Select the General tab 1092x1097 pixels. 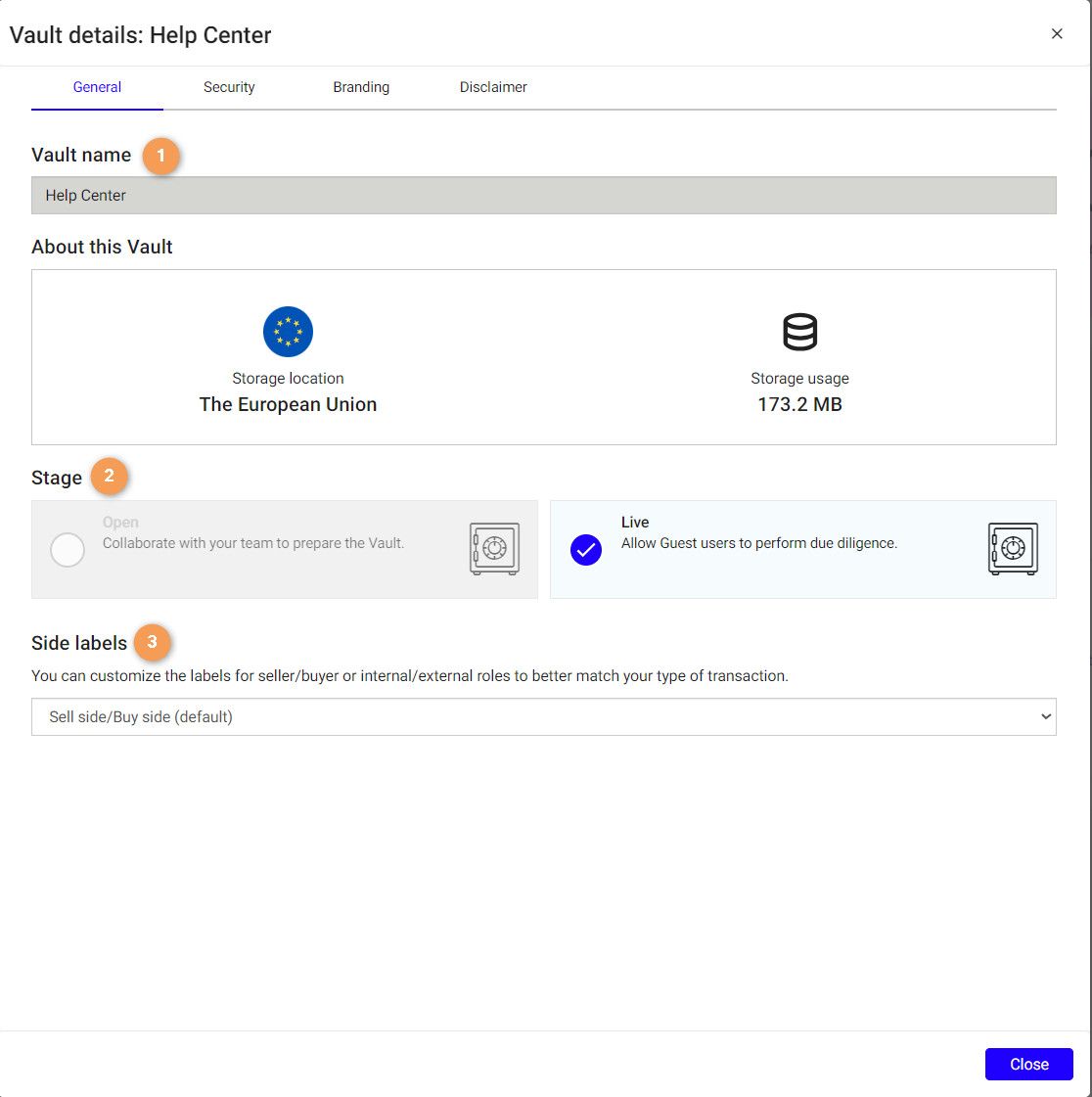pos(97,87)
